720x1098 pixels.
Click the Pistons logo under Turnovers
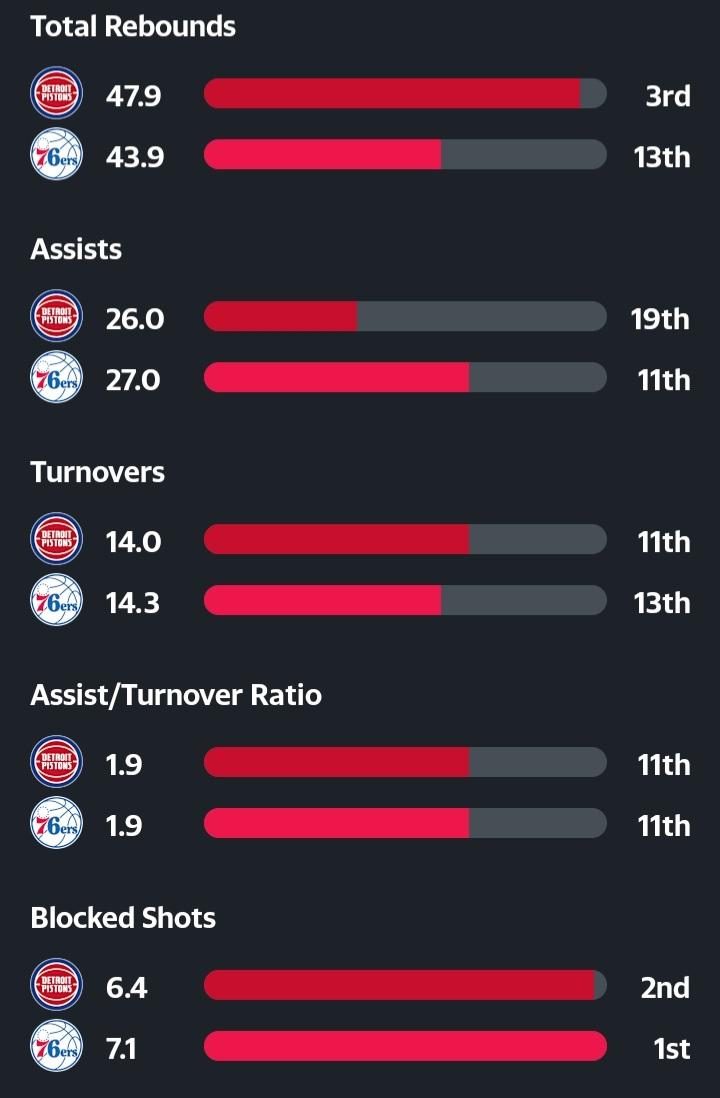(57, 540)
